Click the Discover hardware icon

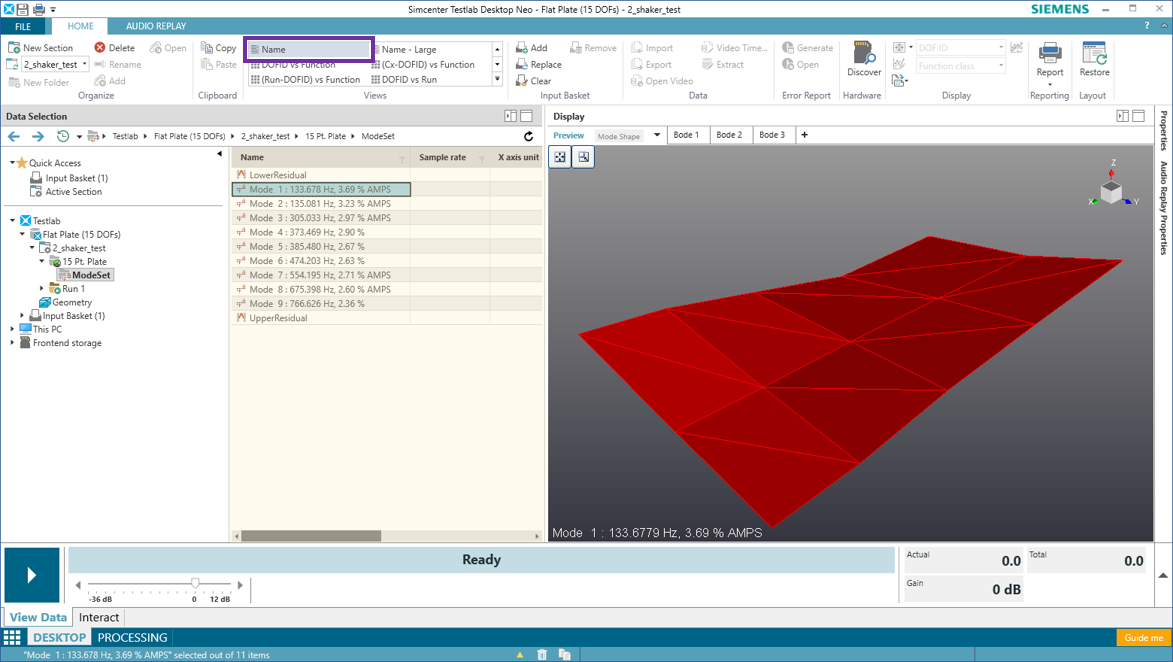pos(863,54)
